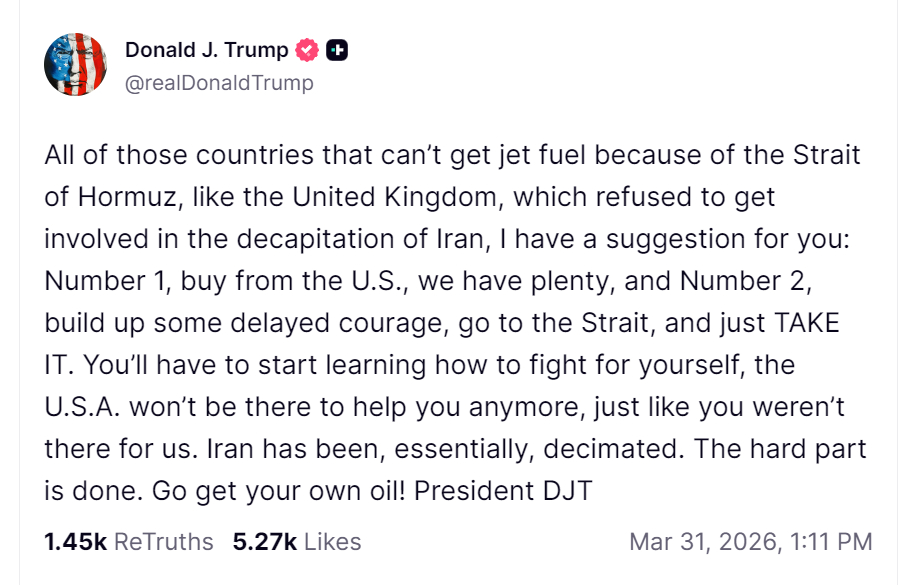900x585 pixels.
Task: Click the Likes label
Action: (x=332, y=542)
